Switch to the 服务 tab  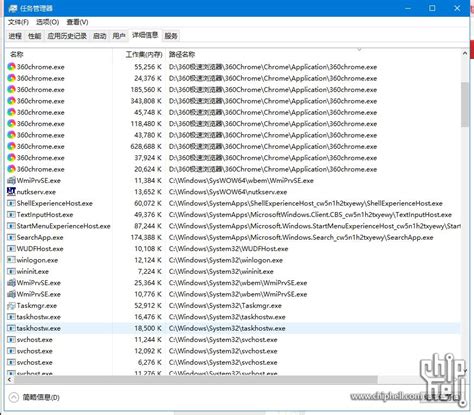(x=171, y=36)
